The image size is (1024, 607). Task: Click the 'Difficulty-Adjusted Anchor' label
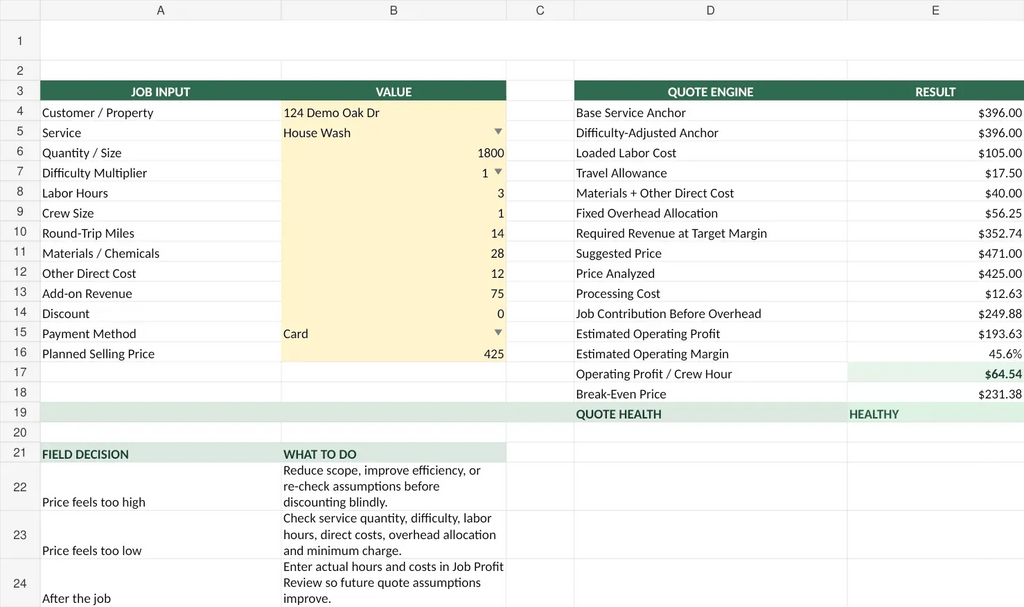tap(647, 133)
